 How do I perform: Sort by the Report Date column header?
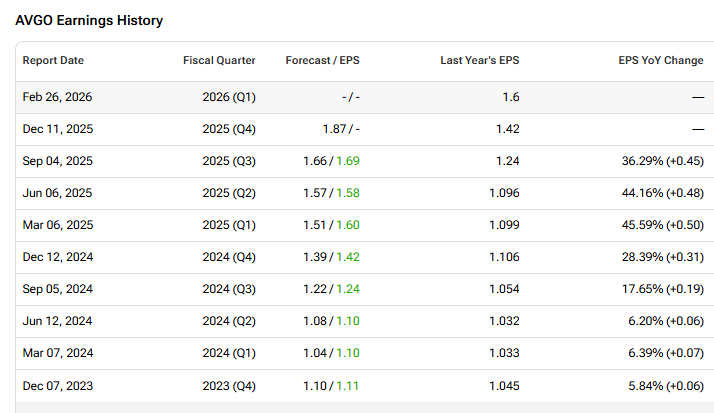click(53, 61)
